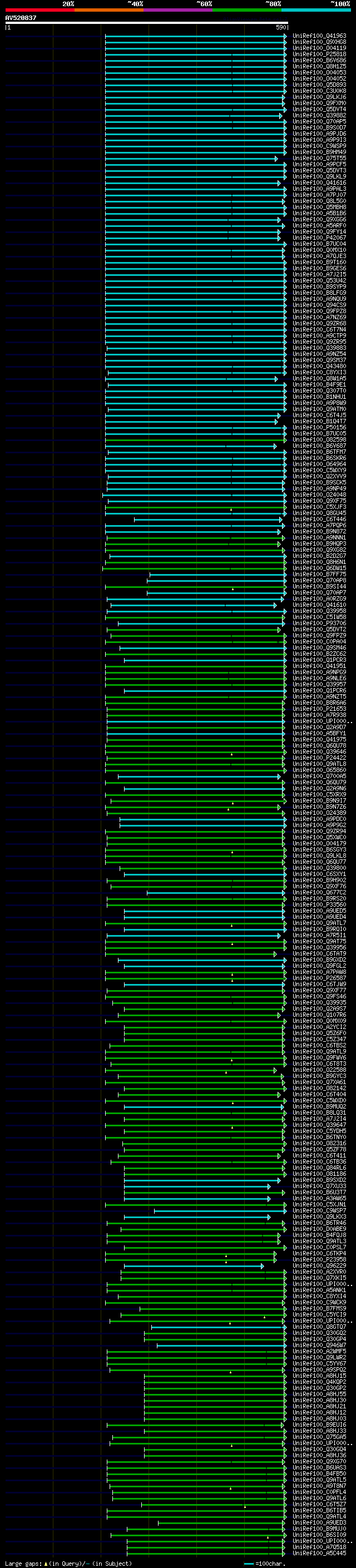Select the UniRef100_O65860 label
Screen dimensions: 356x1568
click(319, 770)
